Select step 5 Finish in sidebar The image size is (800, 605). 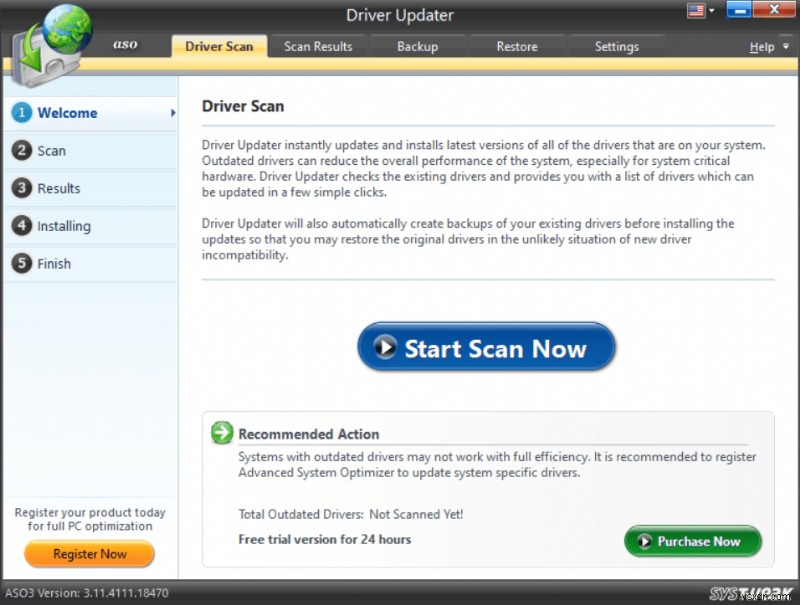[90, 264]
